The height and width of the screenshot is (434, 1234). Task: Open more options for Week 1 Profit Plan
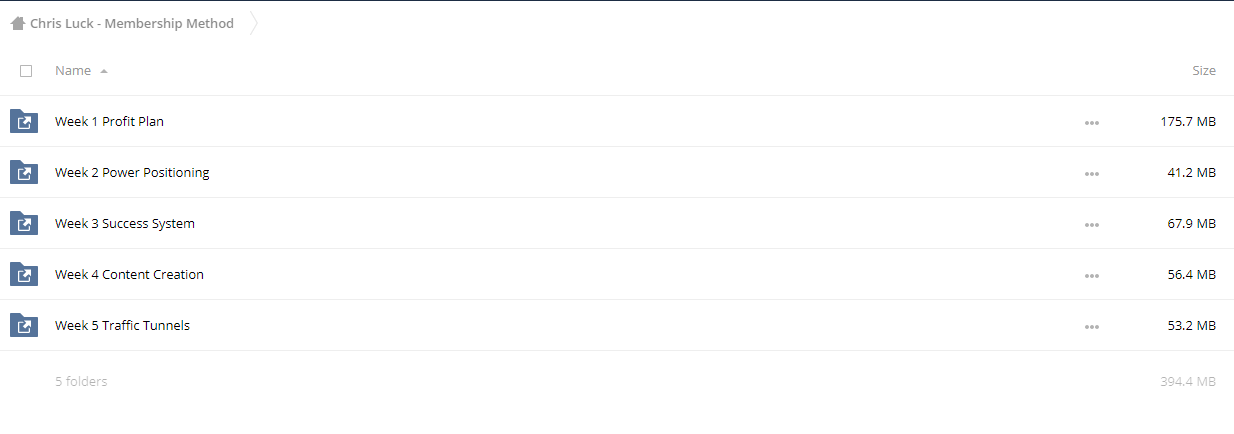[1092, 123]
